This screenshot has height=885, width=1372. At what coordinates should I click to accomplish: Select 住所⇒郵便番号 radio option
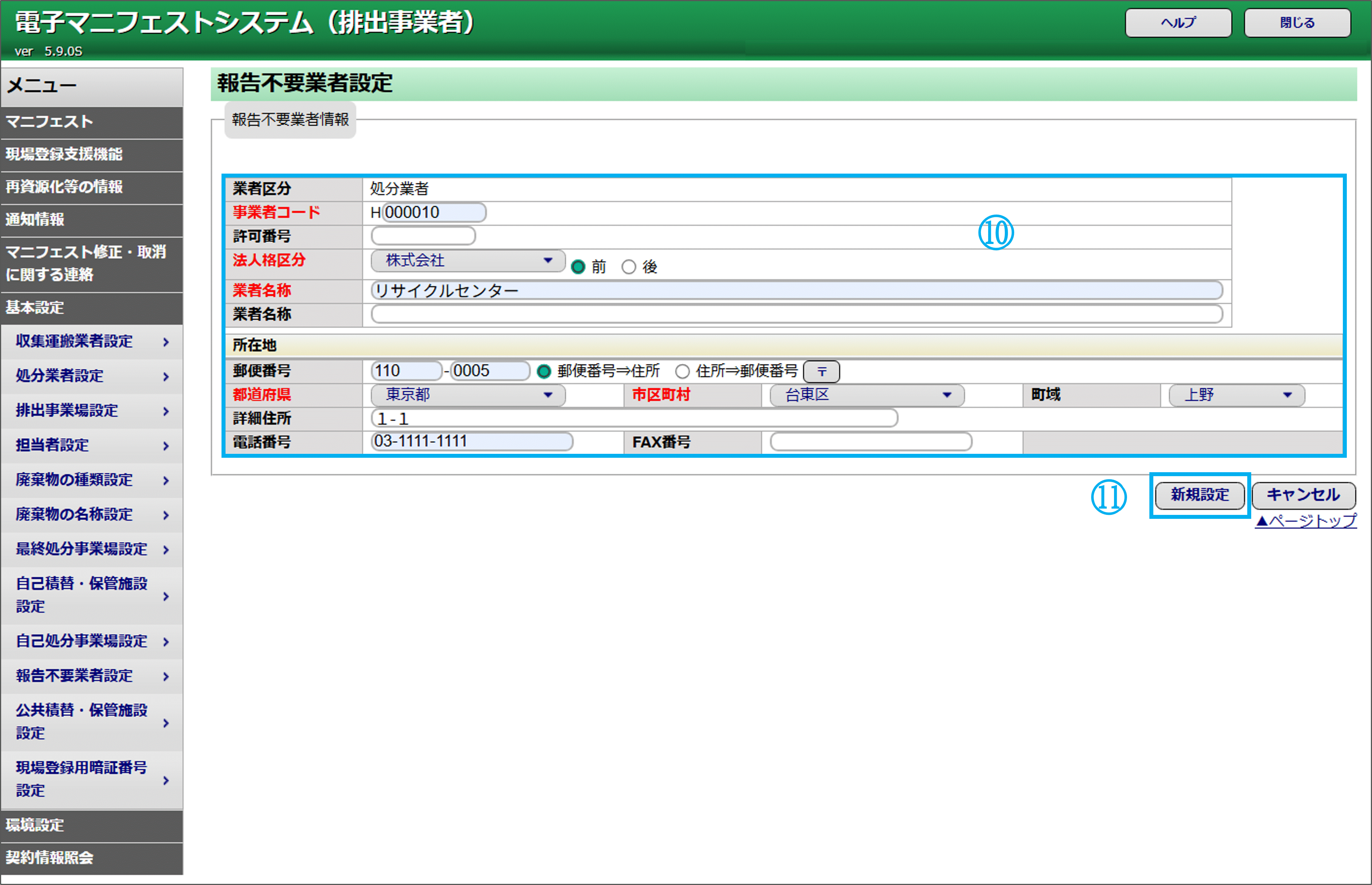[682, 372]
